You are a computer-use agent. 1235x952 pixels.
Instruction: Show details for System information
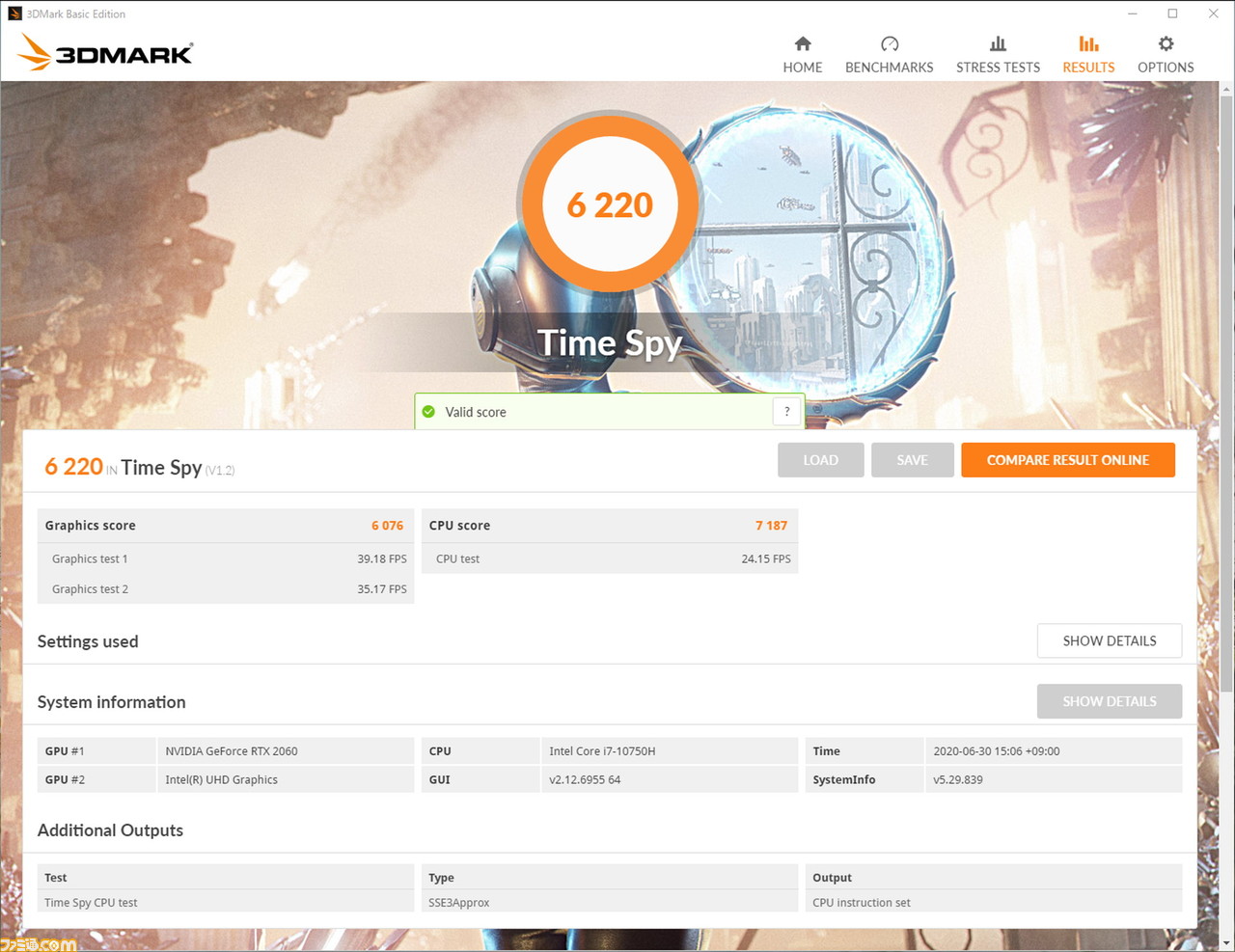[1110, 701]
